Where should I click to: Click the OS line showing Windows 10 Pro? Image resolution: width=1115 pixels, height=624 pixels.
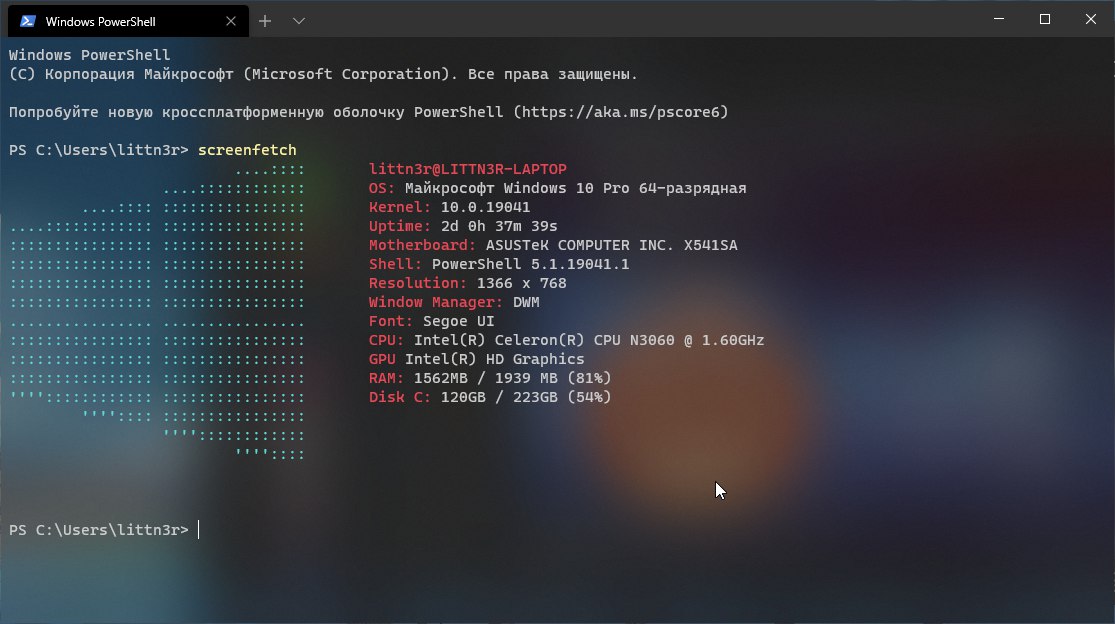point(558,188)
